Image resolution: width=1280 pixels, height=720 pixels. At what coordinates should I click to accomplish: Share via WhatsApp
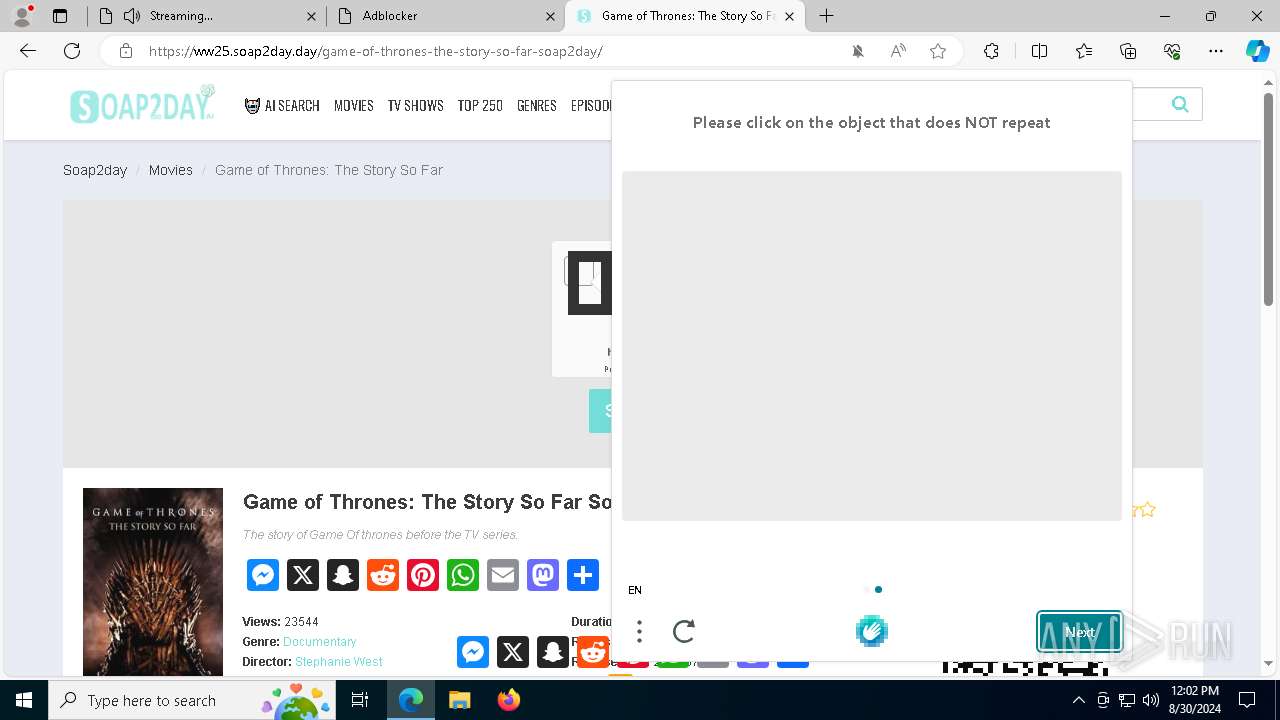(x=463, y=575)
